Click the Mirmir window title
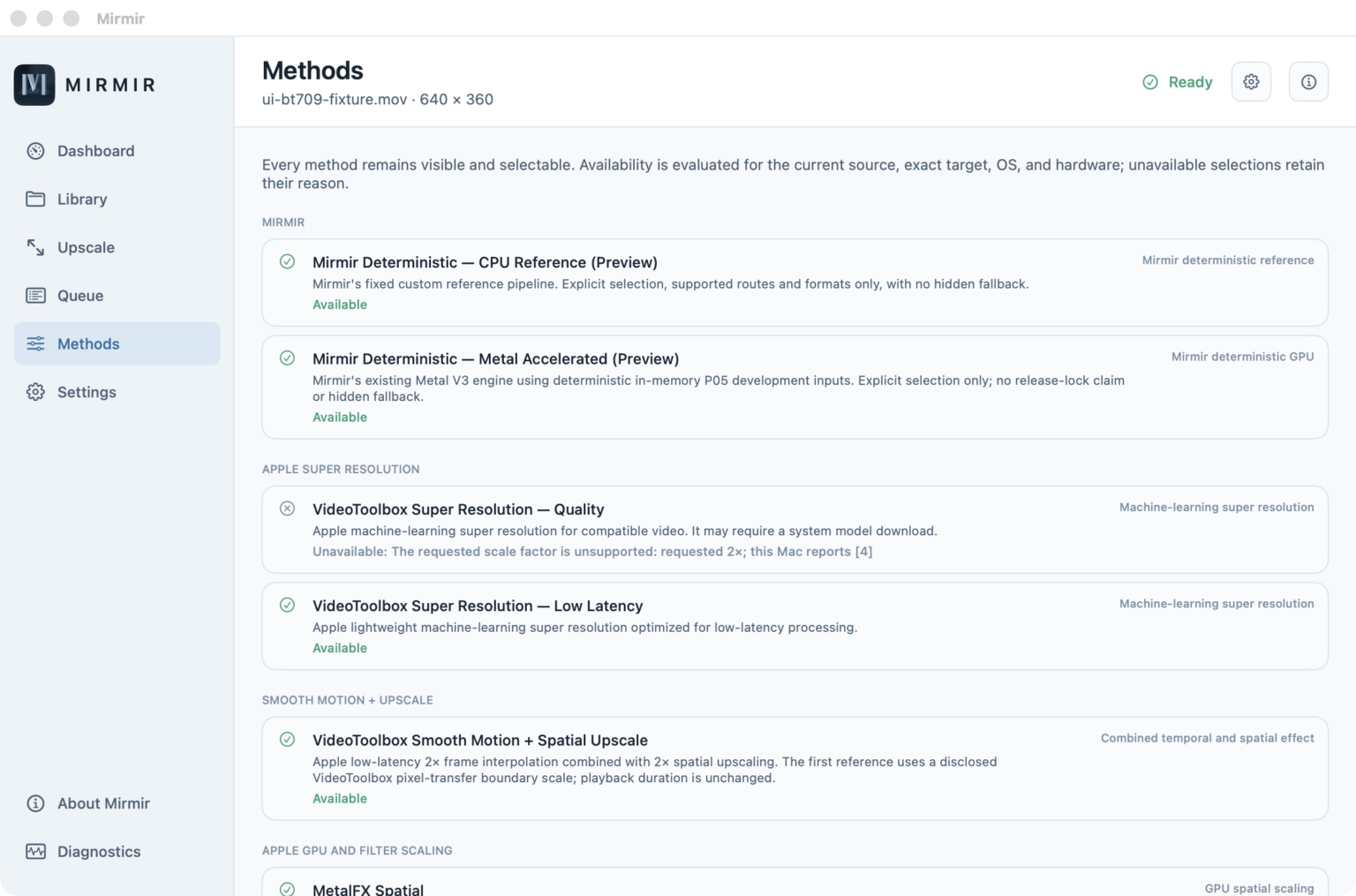The image size is (1356, 896). pos(120,19)
